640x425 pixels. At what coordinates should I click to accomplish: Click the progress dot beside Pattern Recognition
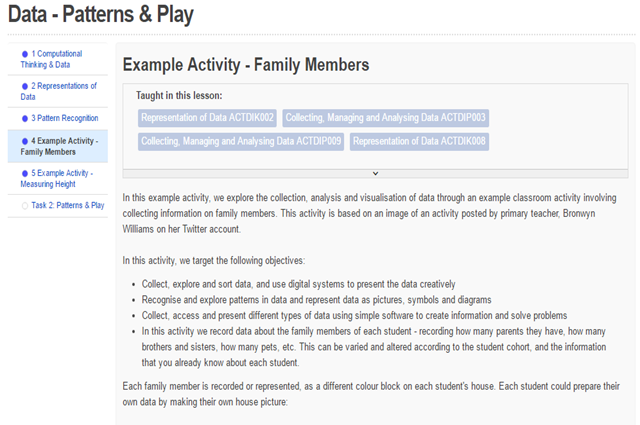[x=25, y=118]
